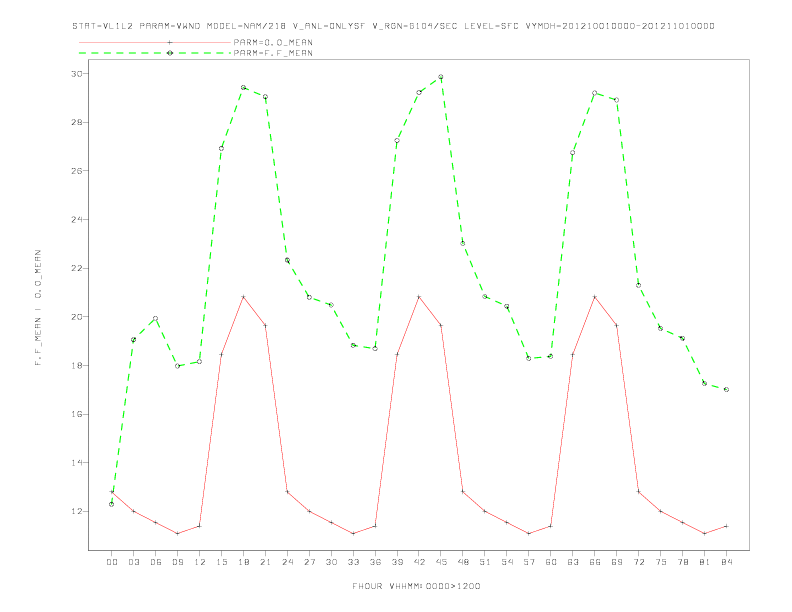The height and width of the screenshot is (612, 792).
Task: Click x-axis tick label 84
Action: (726, 562)
